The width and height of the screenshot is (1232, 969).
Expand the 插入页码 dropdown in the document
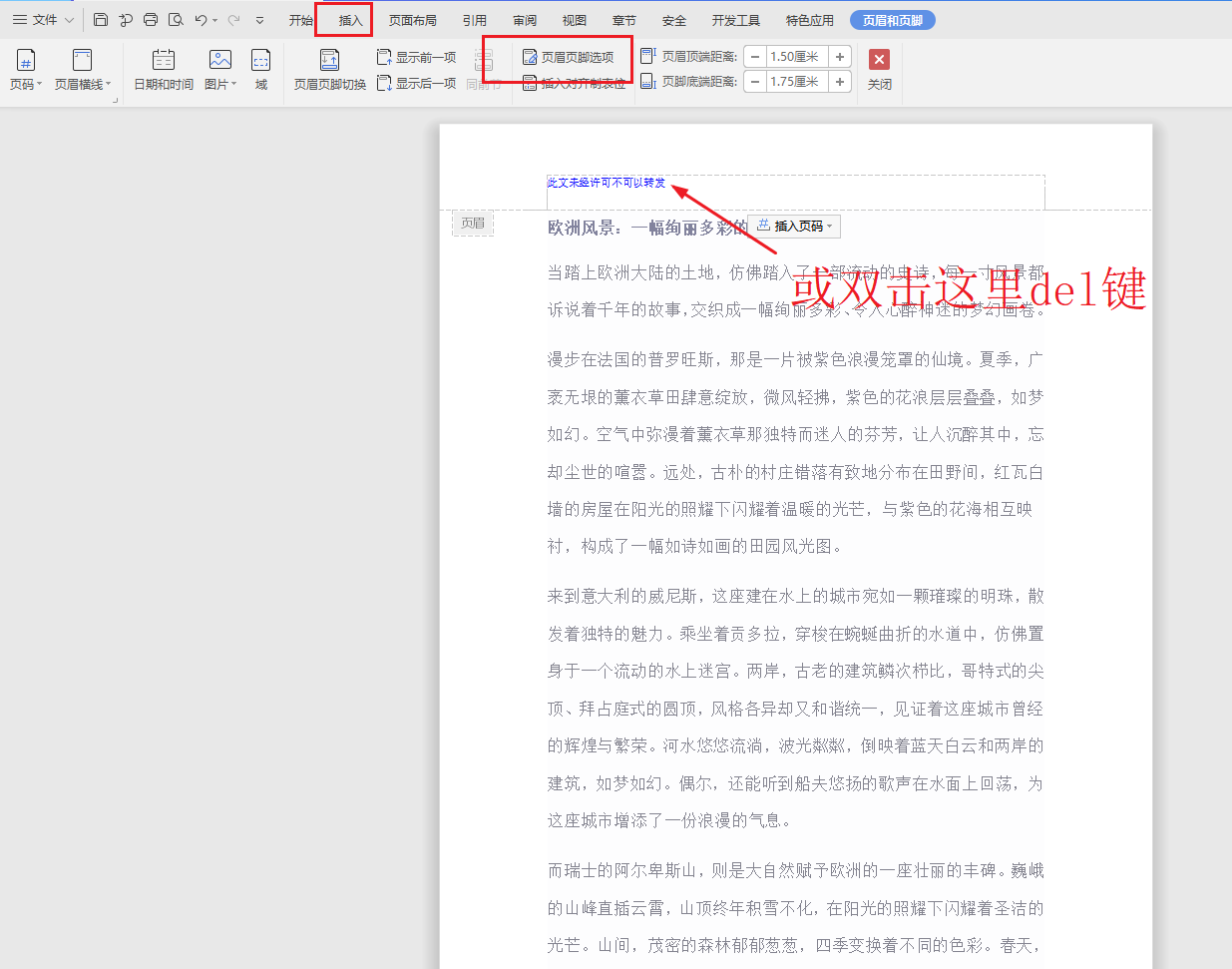(x=796, y=227)
